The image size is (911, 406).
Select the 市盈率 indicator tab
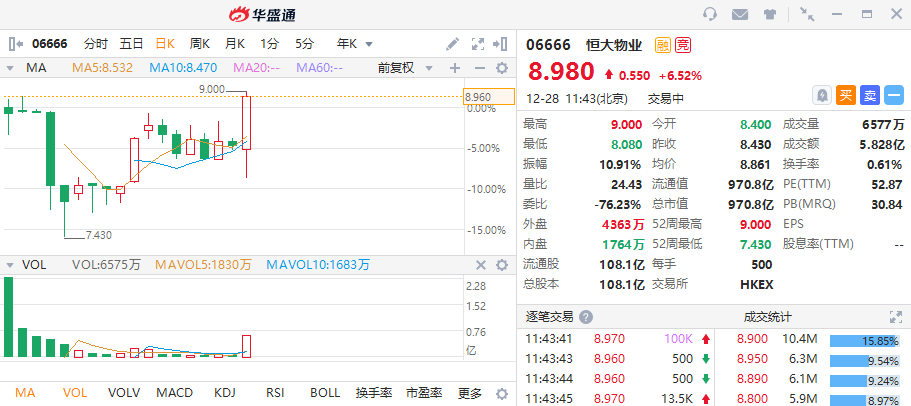tap(424, 393)
